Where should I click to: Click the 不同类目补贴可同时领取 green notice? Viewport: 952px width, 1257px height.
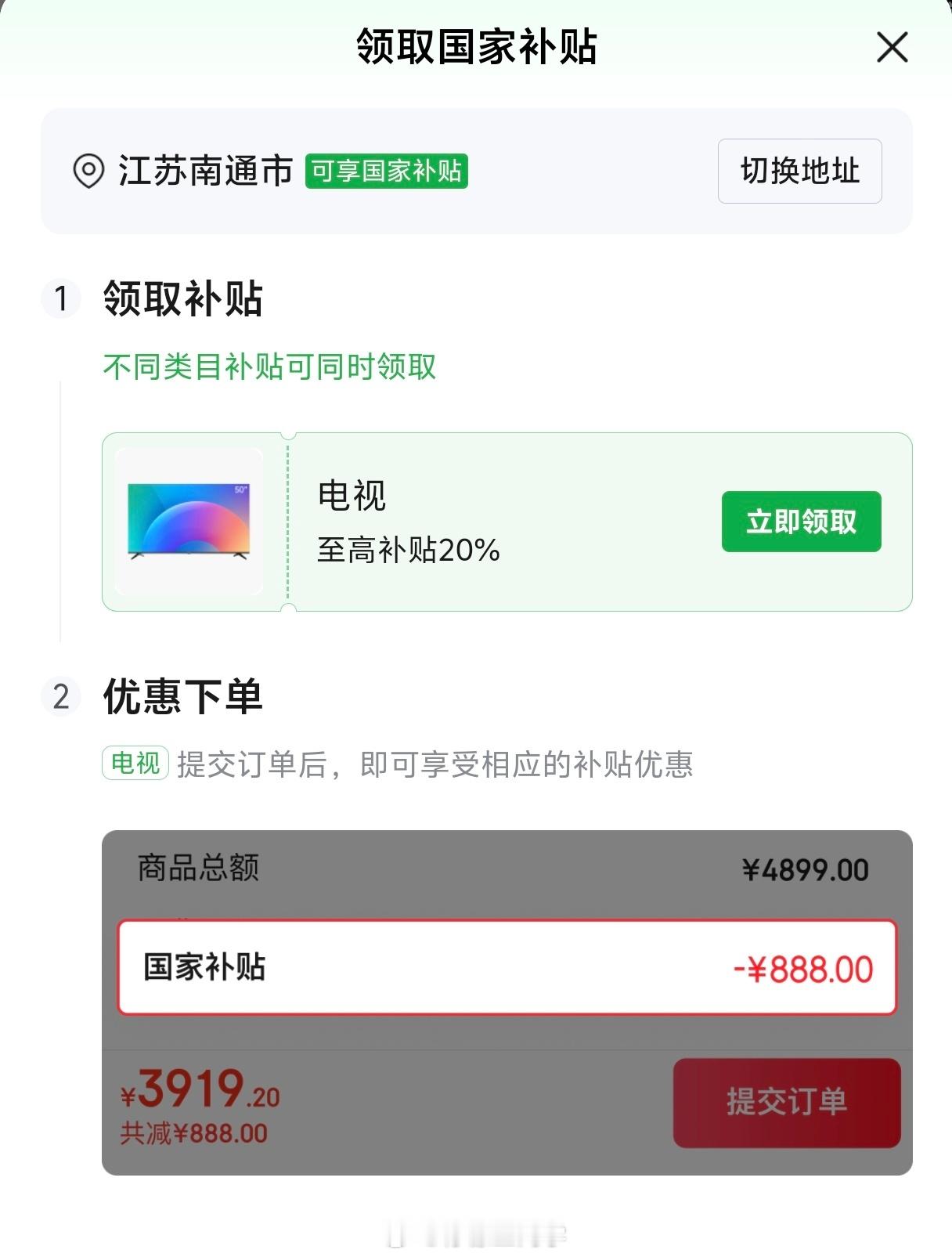click(x=269, y=367)
